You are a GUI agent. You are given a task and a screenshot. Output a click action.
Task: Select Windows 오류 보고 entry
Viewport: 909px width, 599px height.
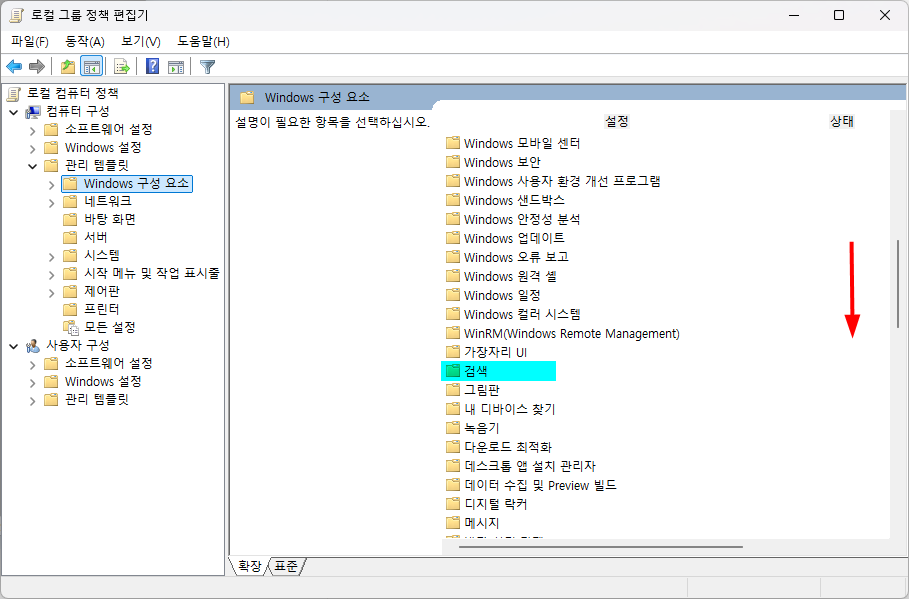click(x=516, y=257)
